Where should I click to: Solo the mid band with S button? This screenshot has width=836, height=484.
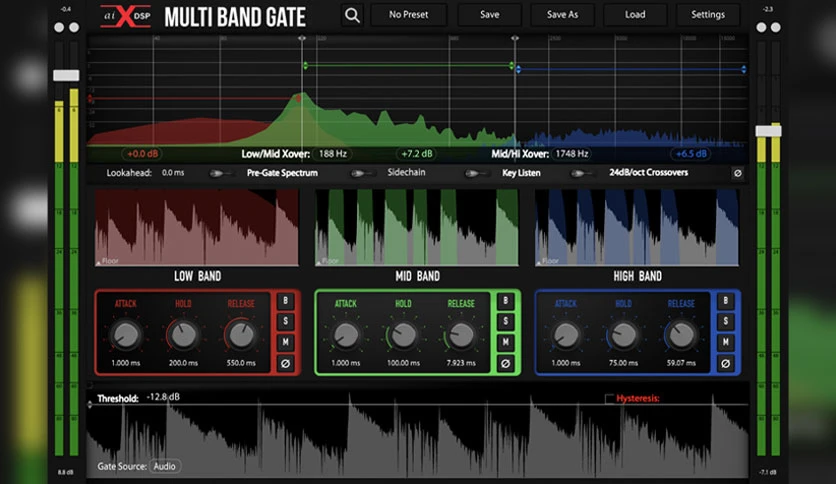[505, 321]
